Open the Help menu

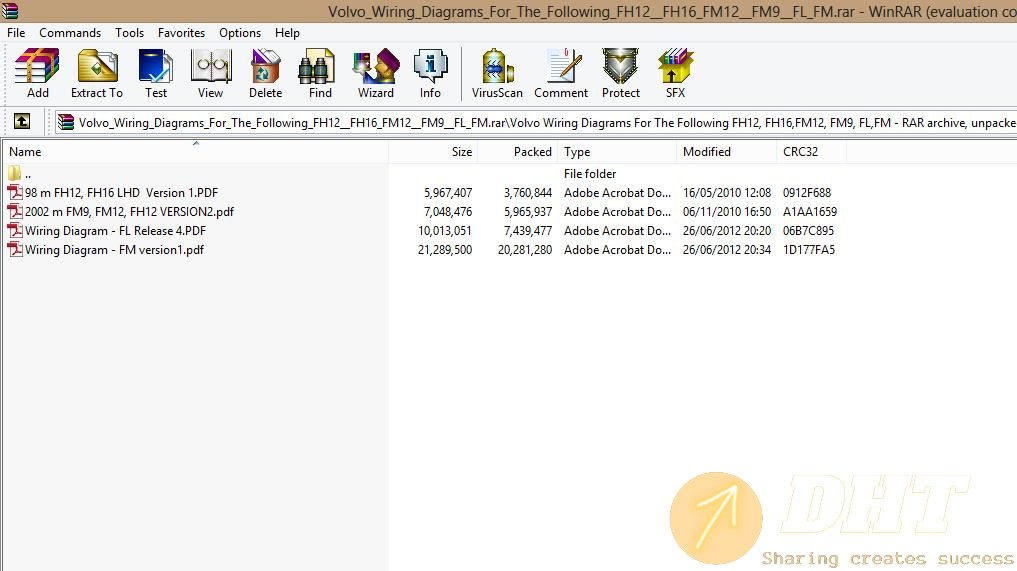pos(287,32)
